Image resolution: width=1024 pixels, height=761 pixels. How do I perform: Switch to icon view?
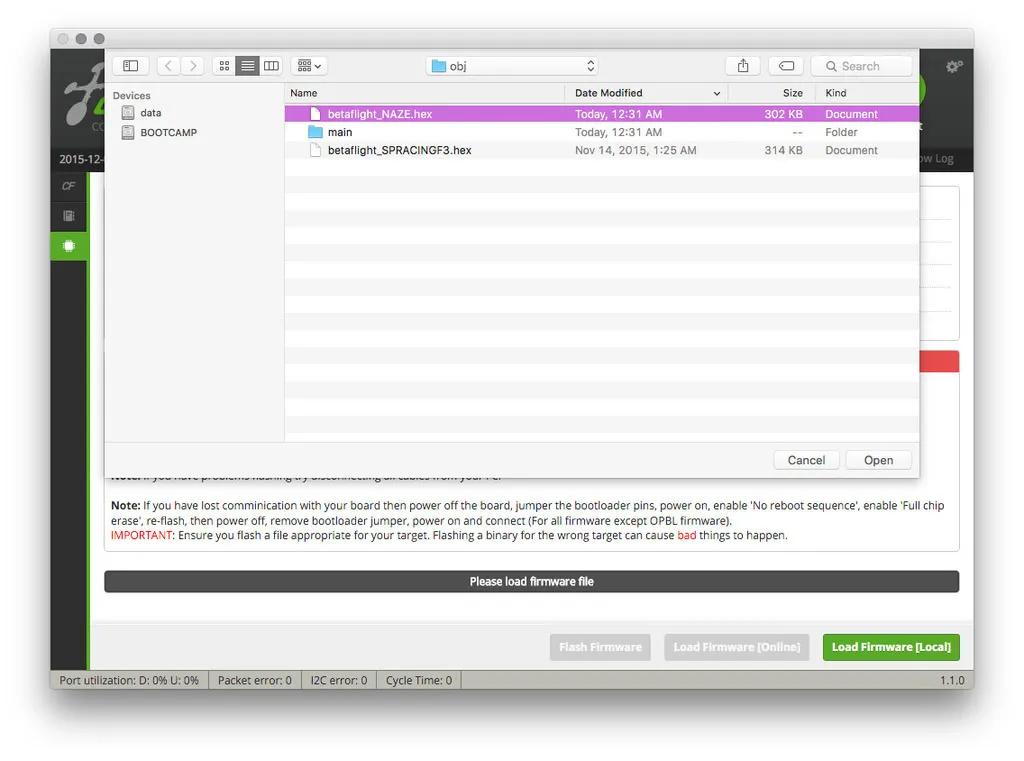224,66
